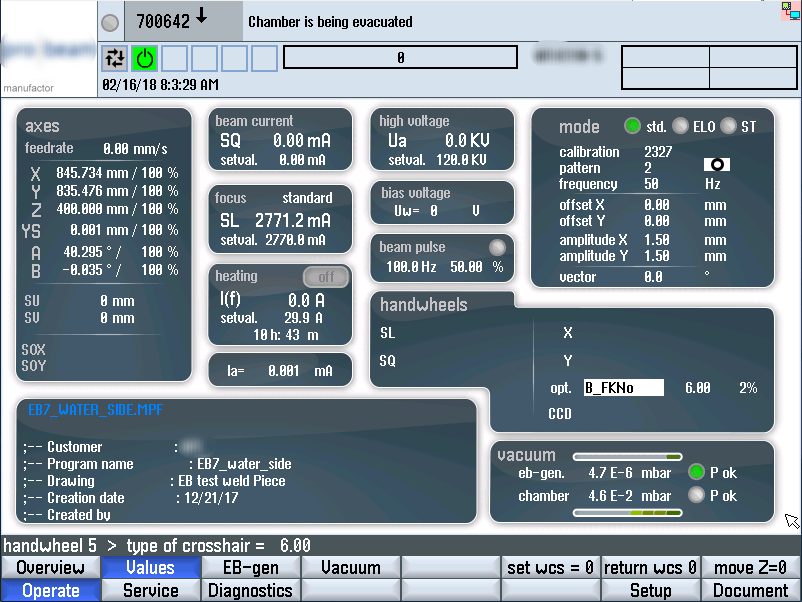Open the Vacuum tab

pos(350,568)
